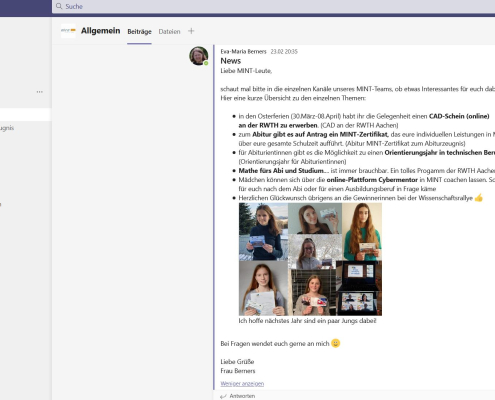495x400 pixels.
Task: Click into the Suche search field
Action: (x=273, y=6)
